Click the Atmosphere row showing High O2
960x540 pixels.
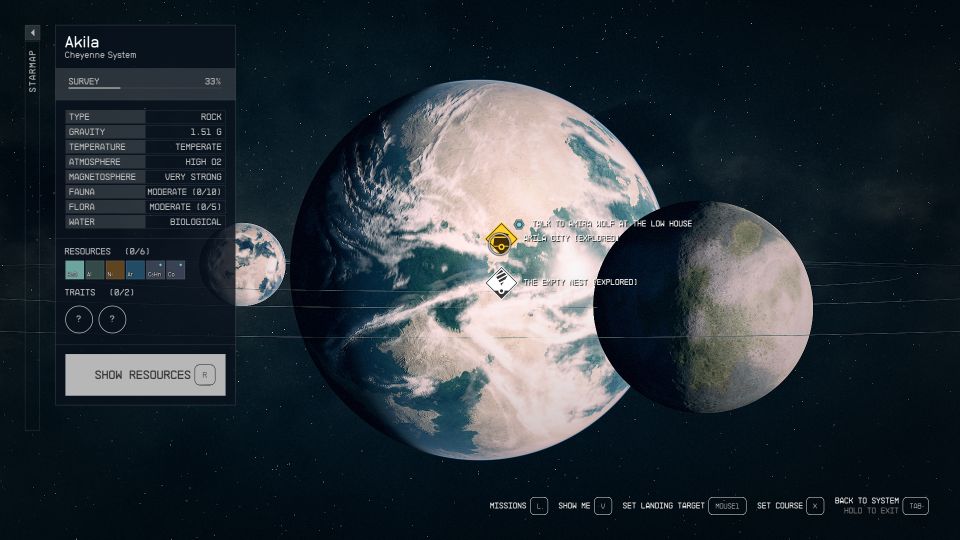point(145,162)
